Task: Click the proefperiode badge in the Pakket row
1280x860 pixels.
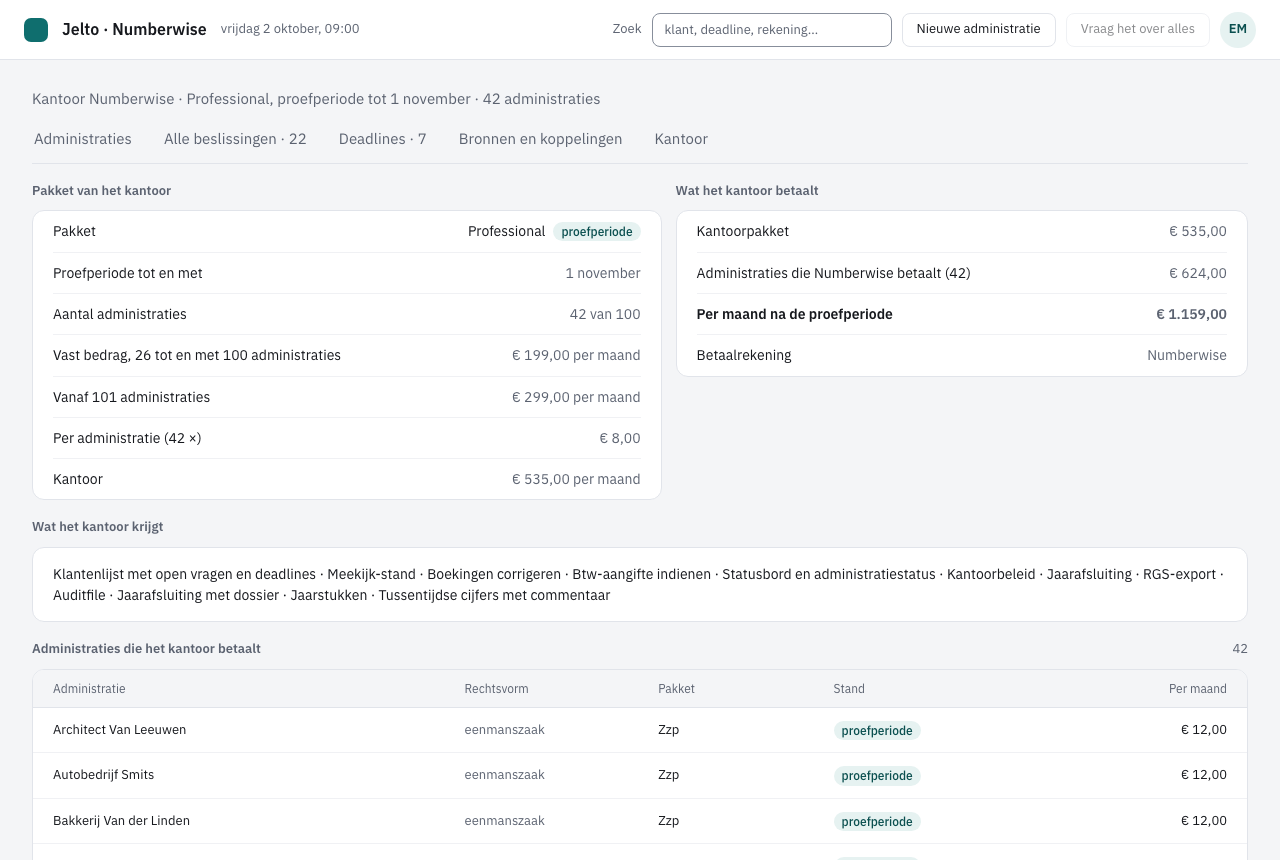Action: pos(597,232)
